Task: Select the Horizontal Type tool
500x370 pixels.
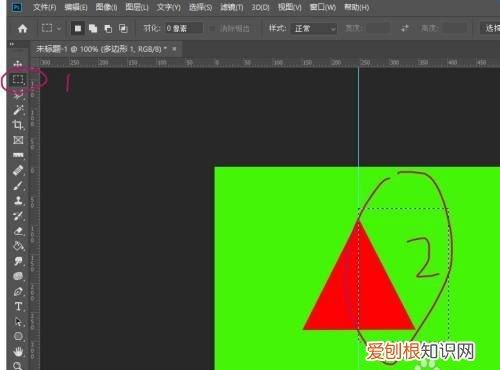Action: [18, 307]
